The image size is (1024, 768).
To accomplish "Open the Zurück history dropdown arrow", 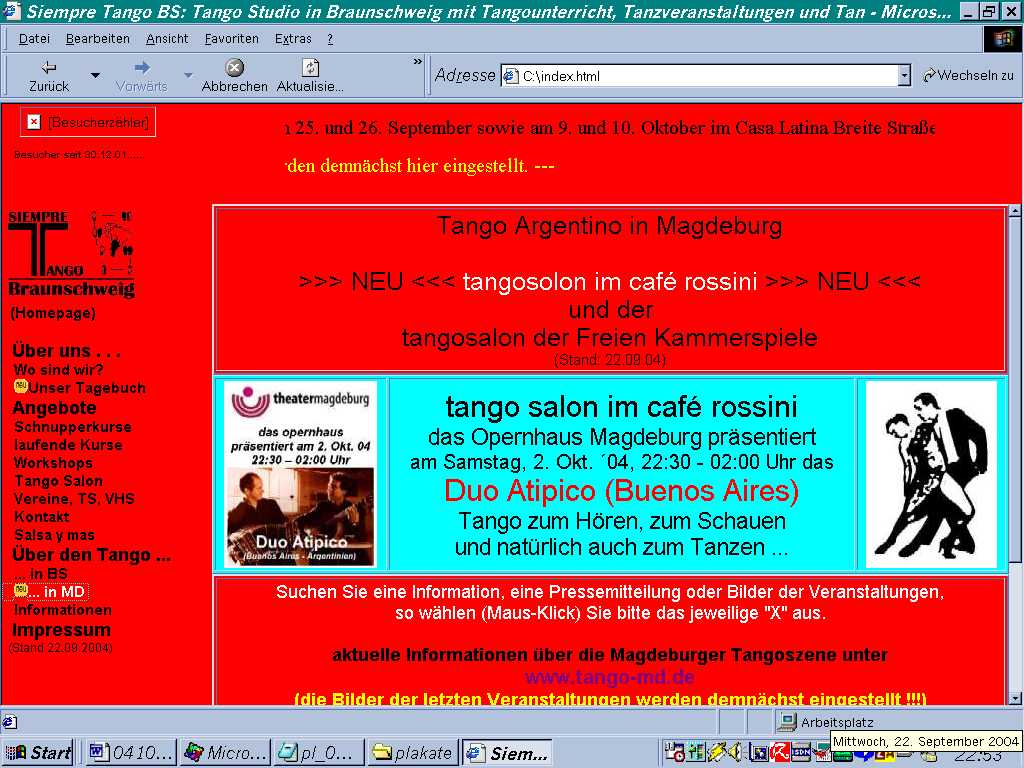I will [95, 76].
